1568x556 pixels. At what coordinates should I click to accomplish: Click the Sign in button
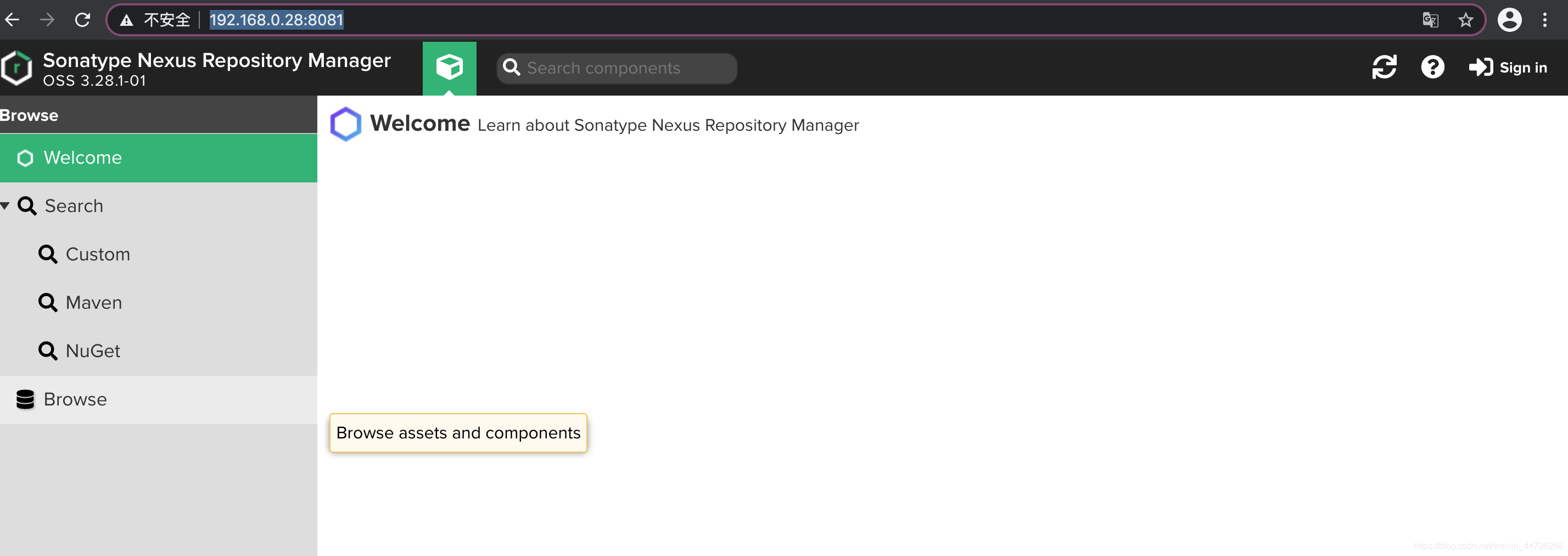tap(1508, 68)
